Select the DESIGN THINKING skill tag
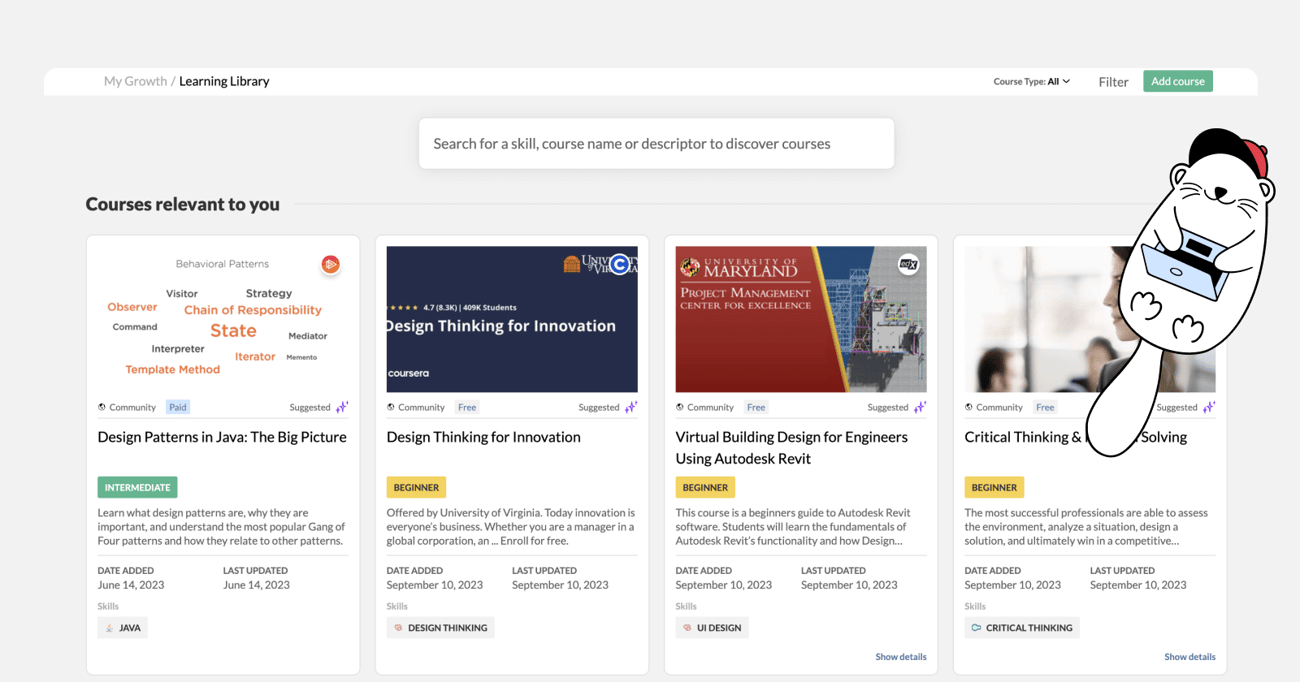 440,628
